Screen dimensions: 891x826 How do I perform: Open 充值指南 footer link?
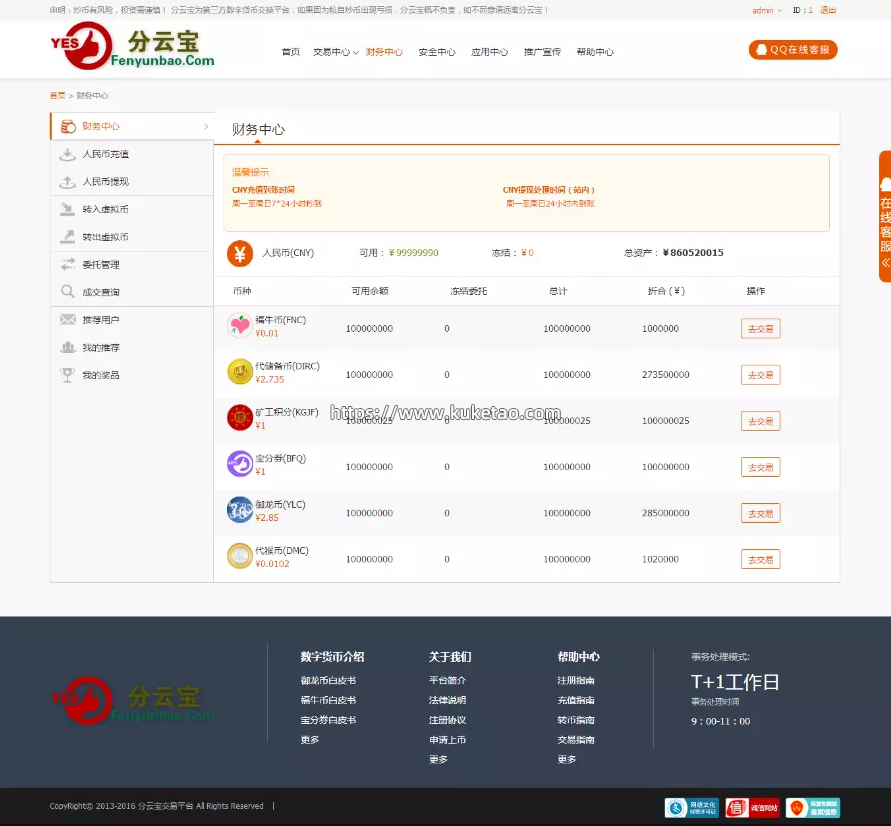coord(576,700)
